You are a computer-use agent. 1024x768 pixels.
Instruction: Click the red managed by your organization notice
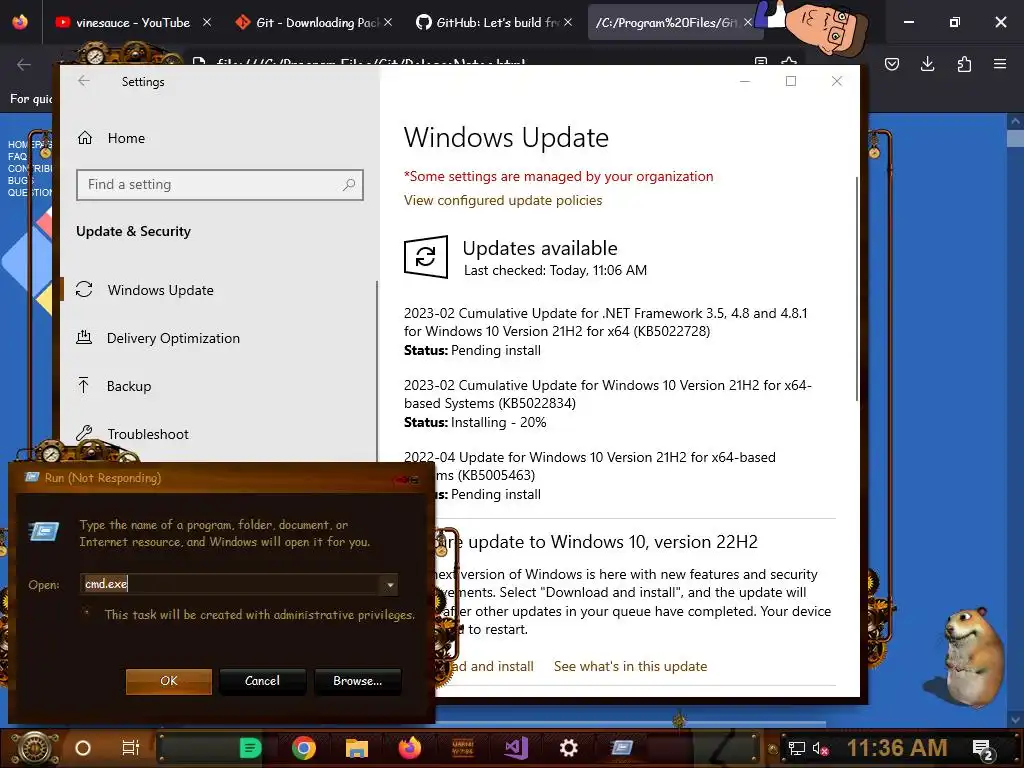[x=558, y=176]
